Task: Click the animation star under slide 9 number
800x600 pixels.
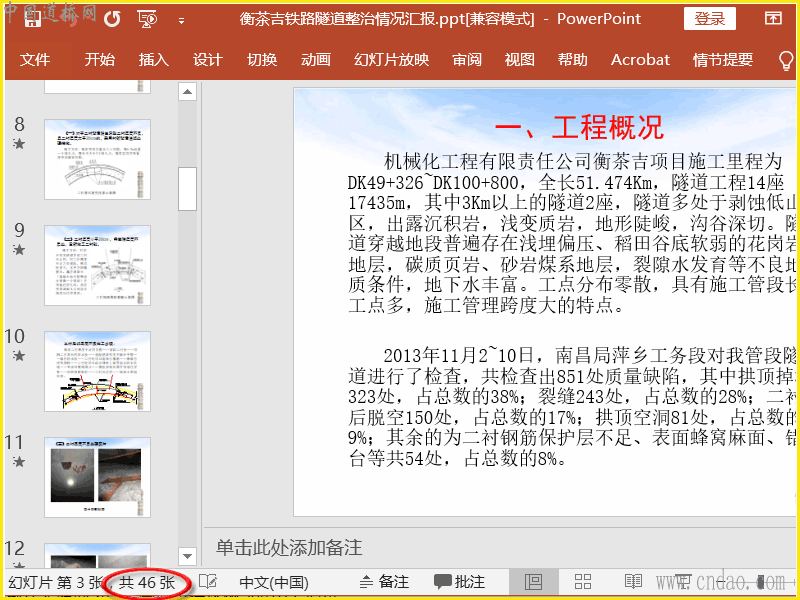Action: coord(19,249)
